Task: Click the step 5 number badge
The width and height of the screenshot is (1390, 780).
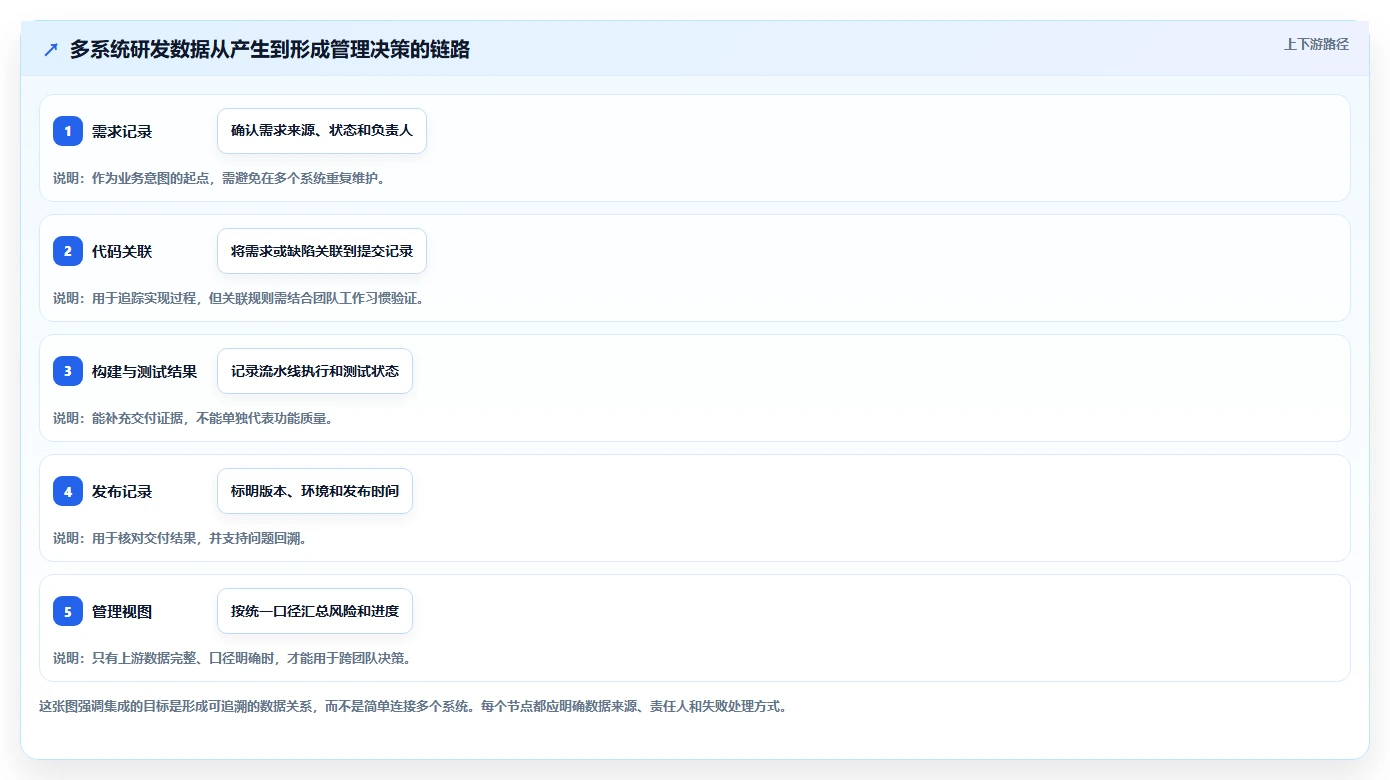Action: point(68,611)
